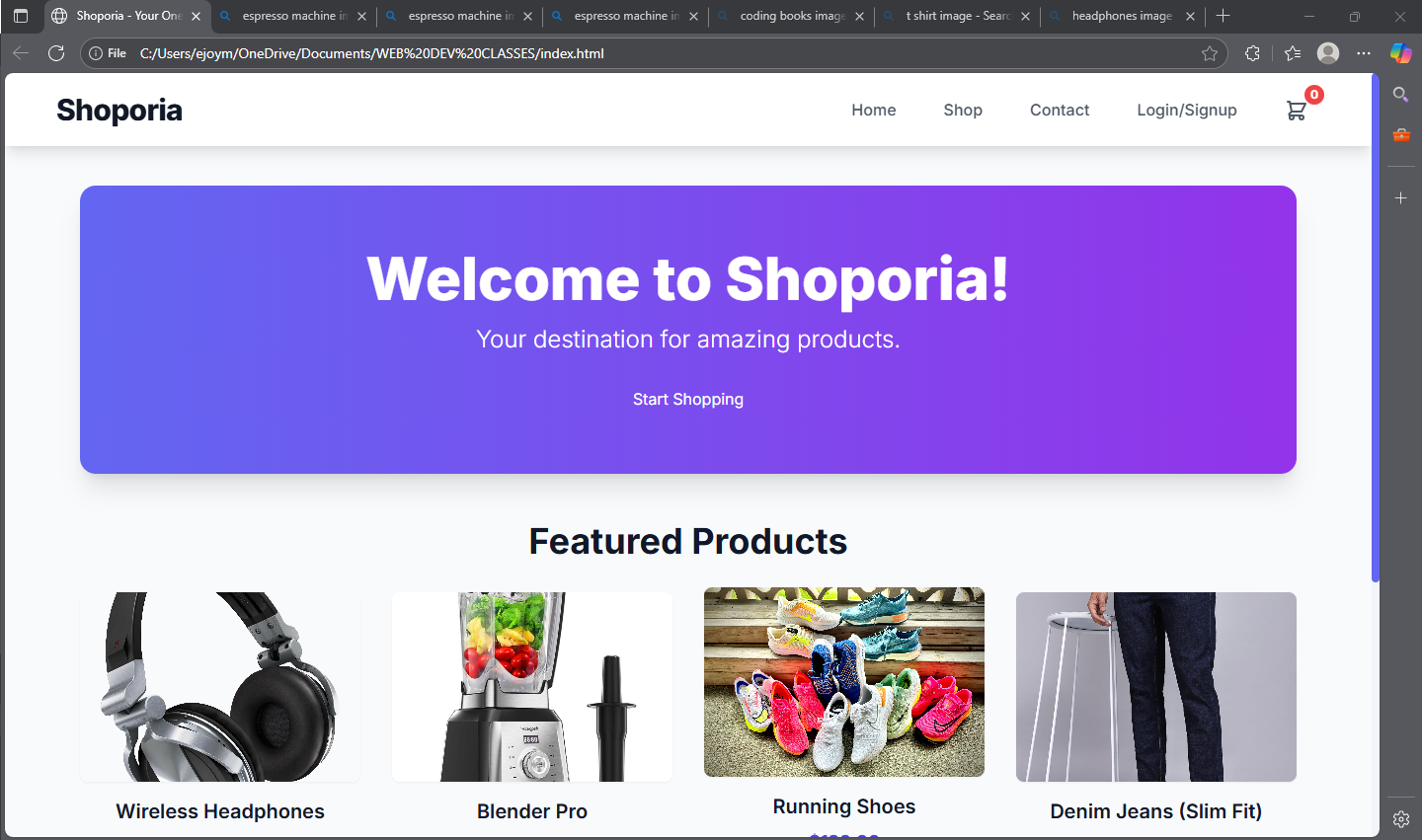The image size is (1422, 840).
Task: Open sidebar settings gear icon
Action: click(x=1400, y=819)
